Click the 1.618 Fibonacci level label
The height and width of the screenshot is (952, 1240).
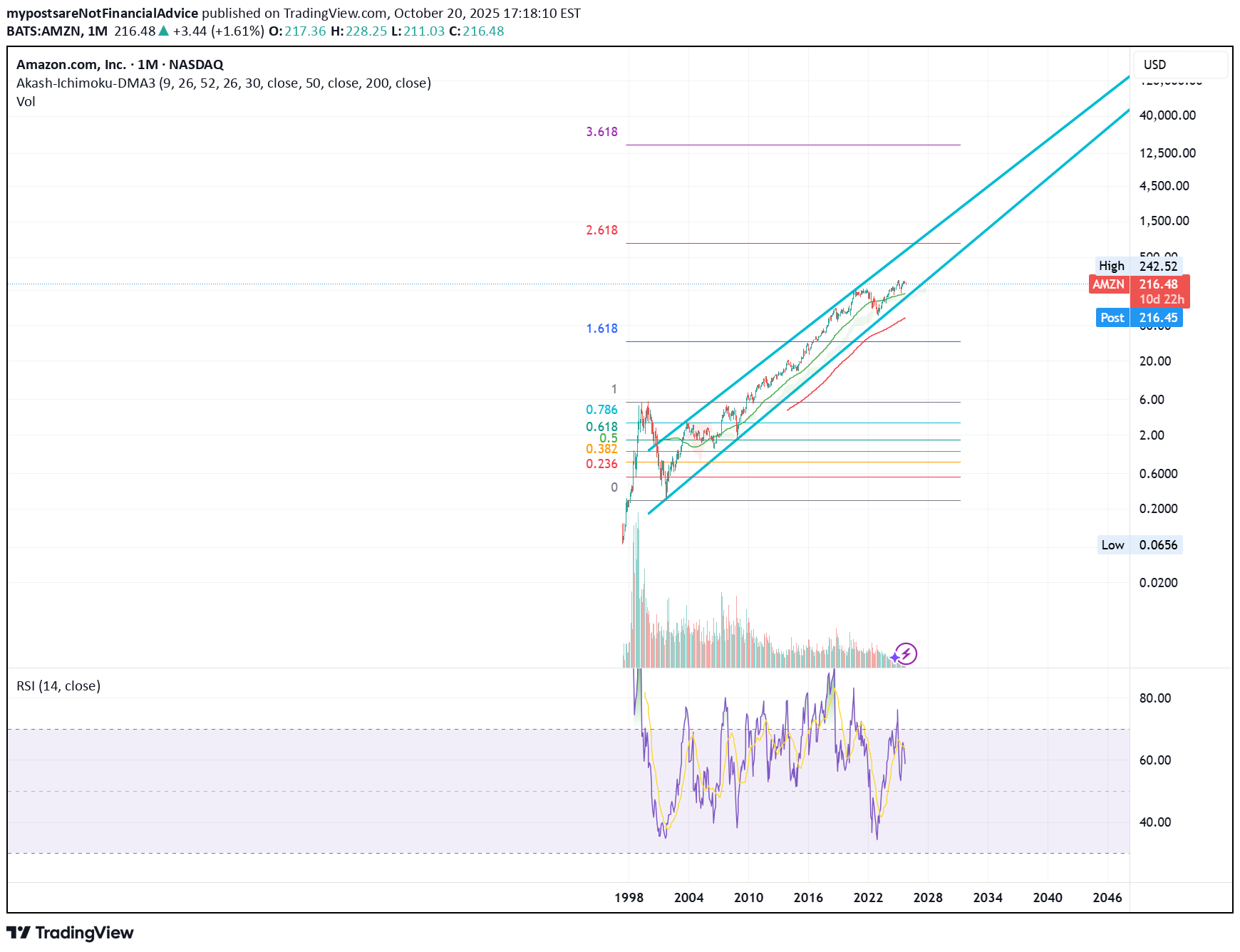click(601, 328)
